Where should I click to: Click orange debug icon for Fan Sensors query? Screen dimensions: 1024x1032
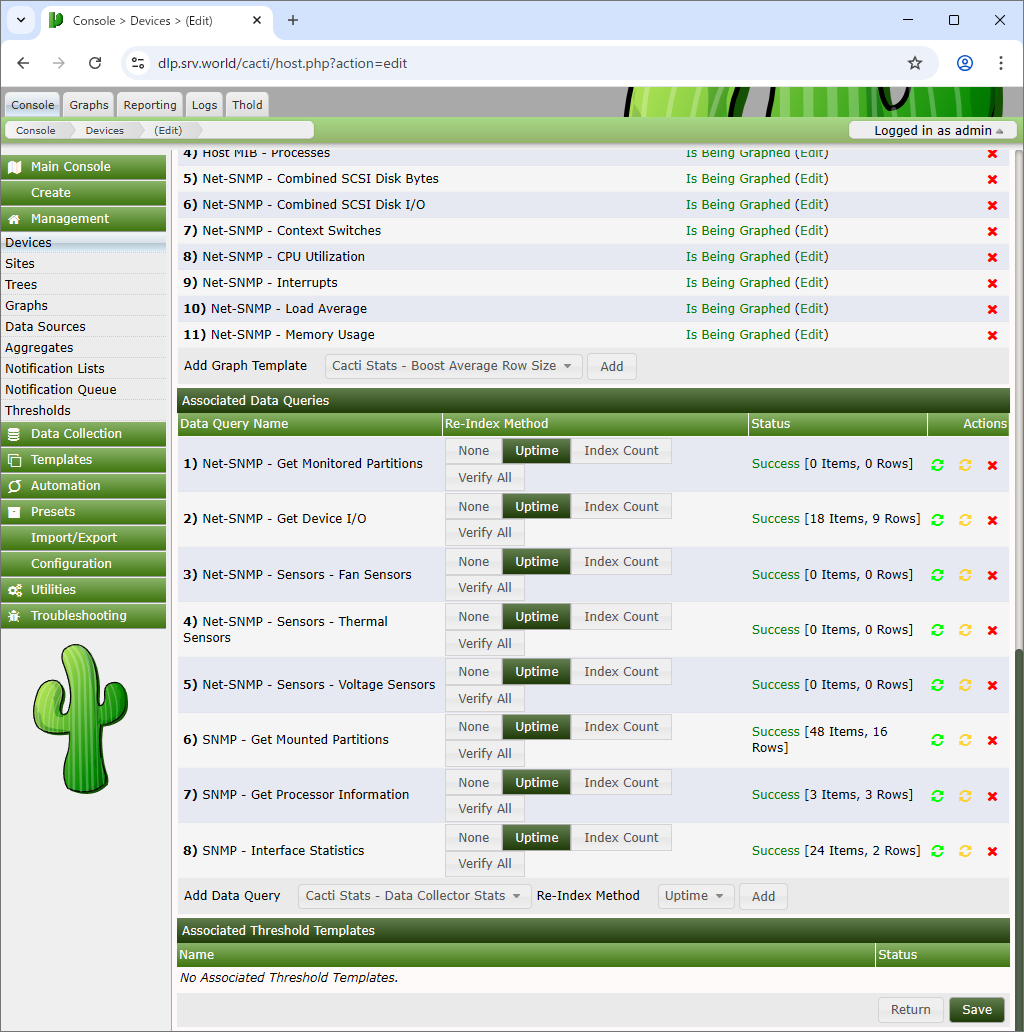pyautogui.click(x=965, y=575)
